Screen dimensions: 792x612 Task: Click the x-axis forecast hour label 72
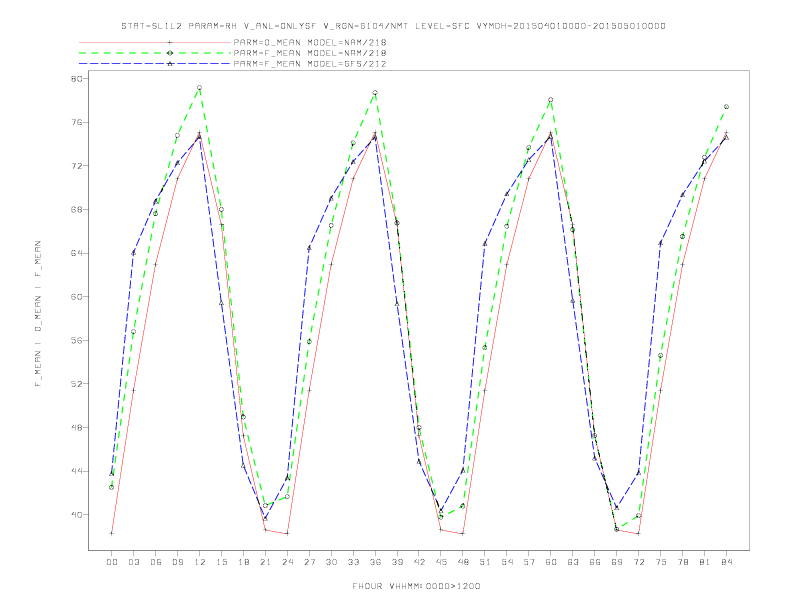click(639, 562)
